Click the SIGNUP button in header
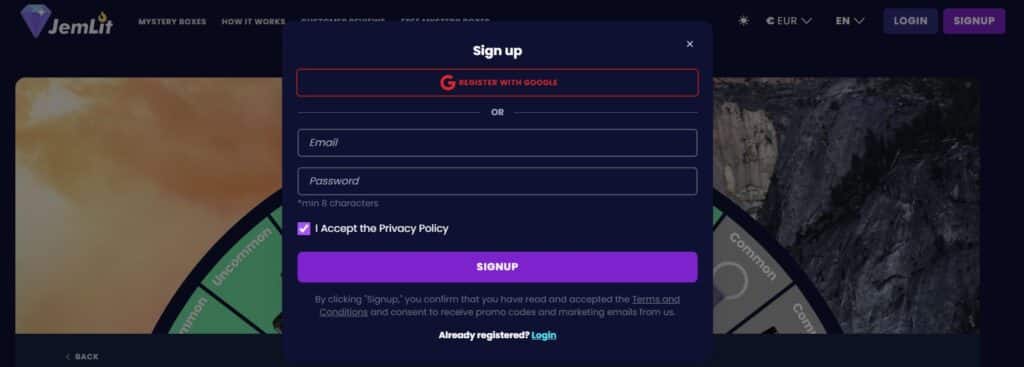Screen dimensions: 1024x367 [x=974, y=21]
